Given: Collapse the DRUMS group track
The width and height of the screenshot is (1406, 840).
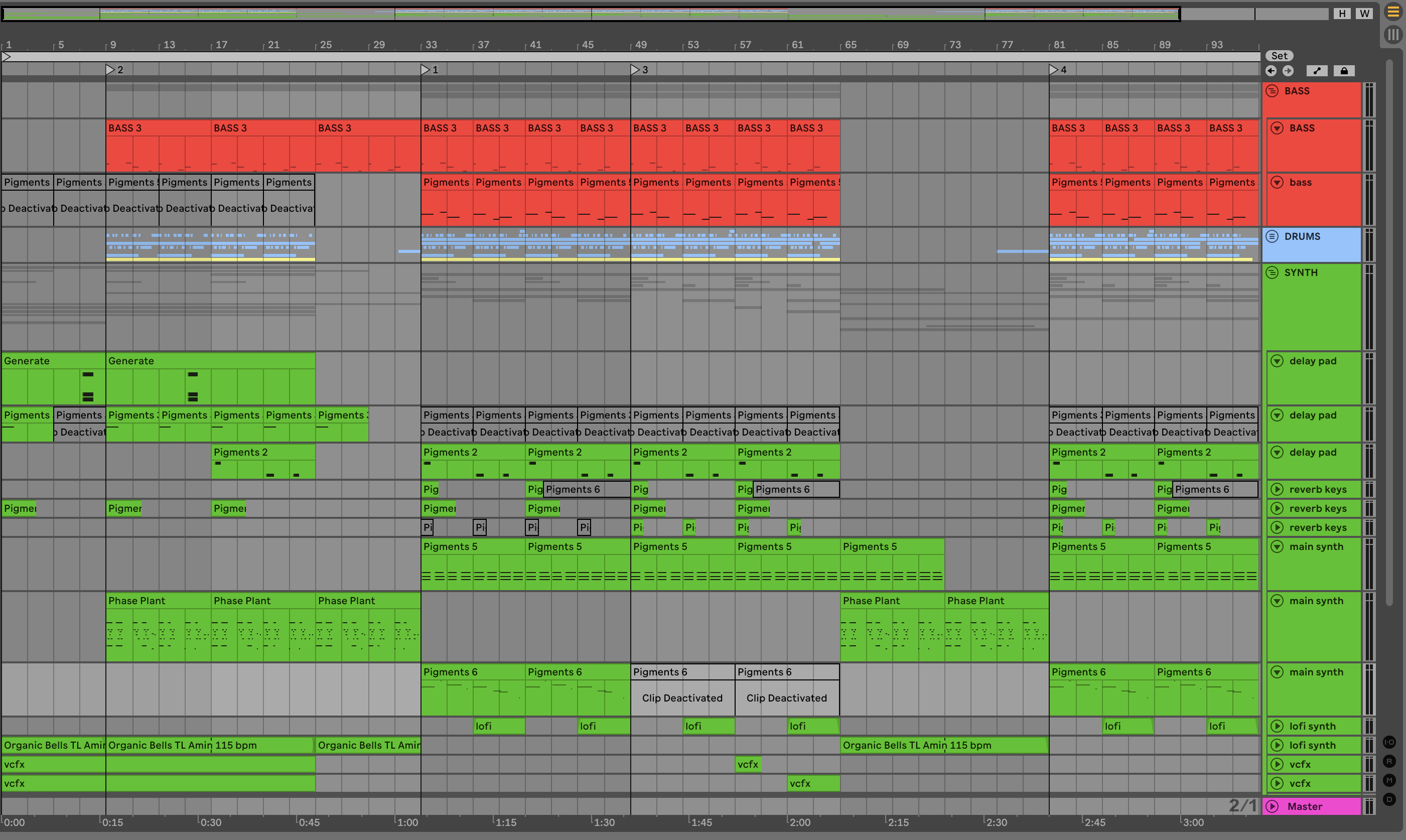Looking at the screenshot, I should 1273,236.
